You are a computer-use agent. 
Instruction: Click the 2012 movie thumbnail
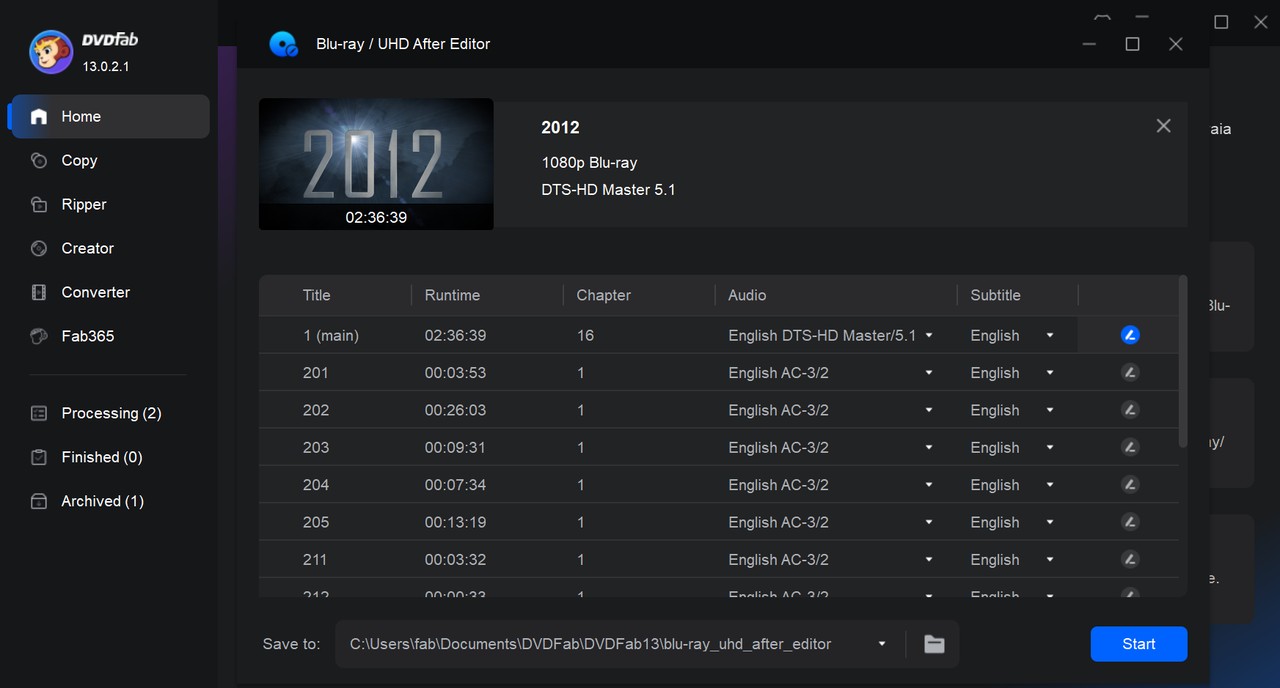(375, 163)
